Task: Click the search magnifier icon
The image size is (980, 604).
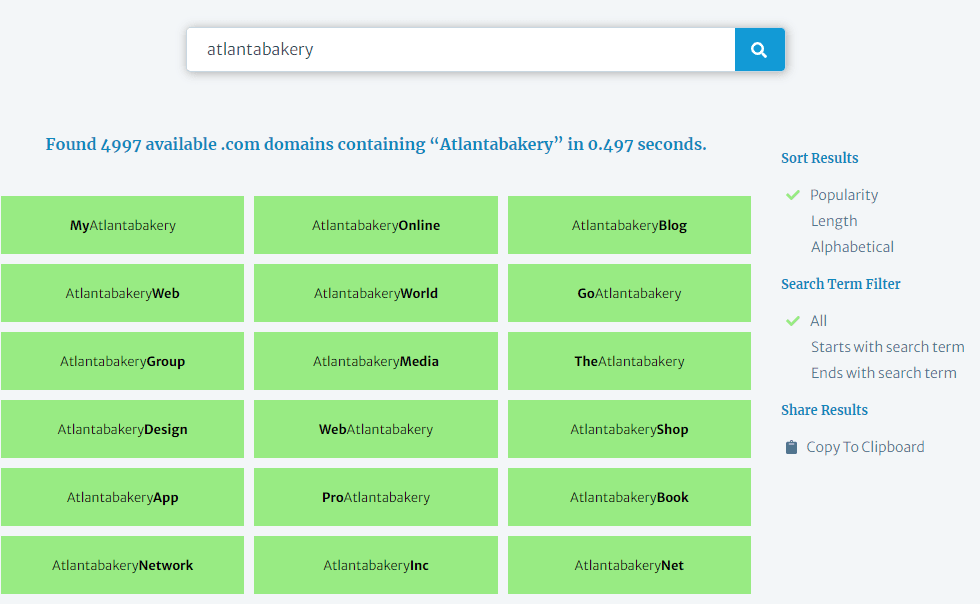Action: (759, 49)
